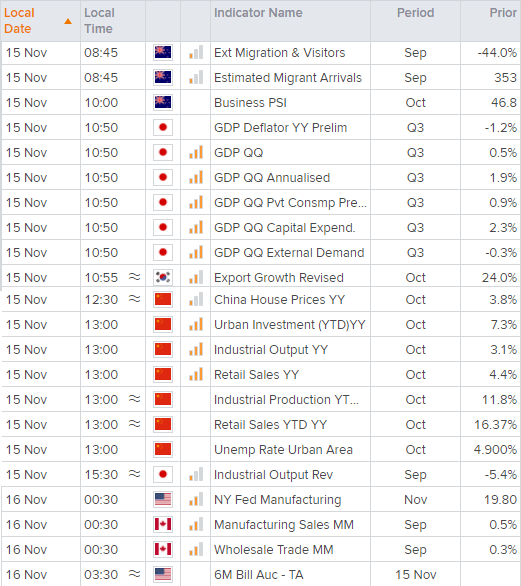Click importance bars icon for GDP QQ
521x586 pixels.
[x=196, y=152]
